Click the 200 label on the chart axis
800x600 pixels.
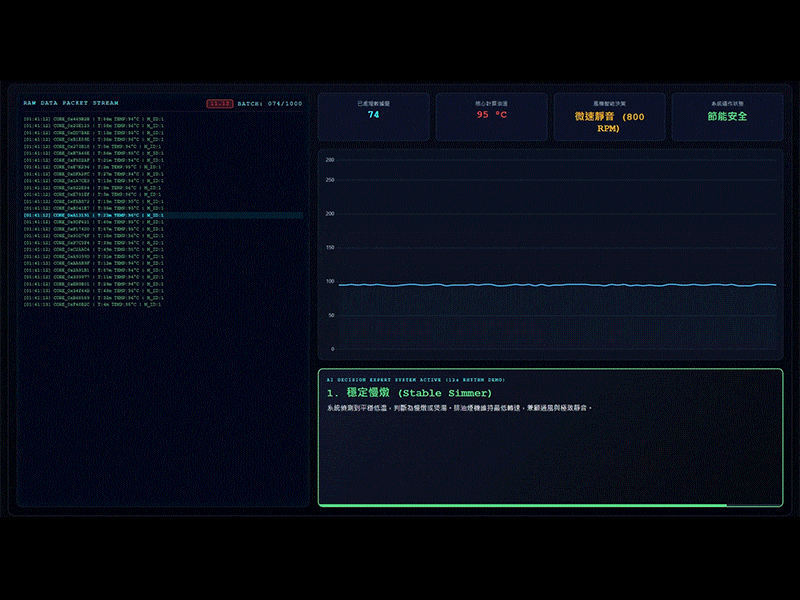pyautogui.click(x=330, y=214)
